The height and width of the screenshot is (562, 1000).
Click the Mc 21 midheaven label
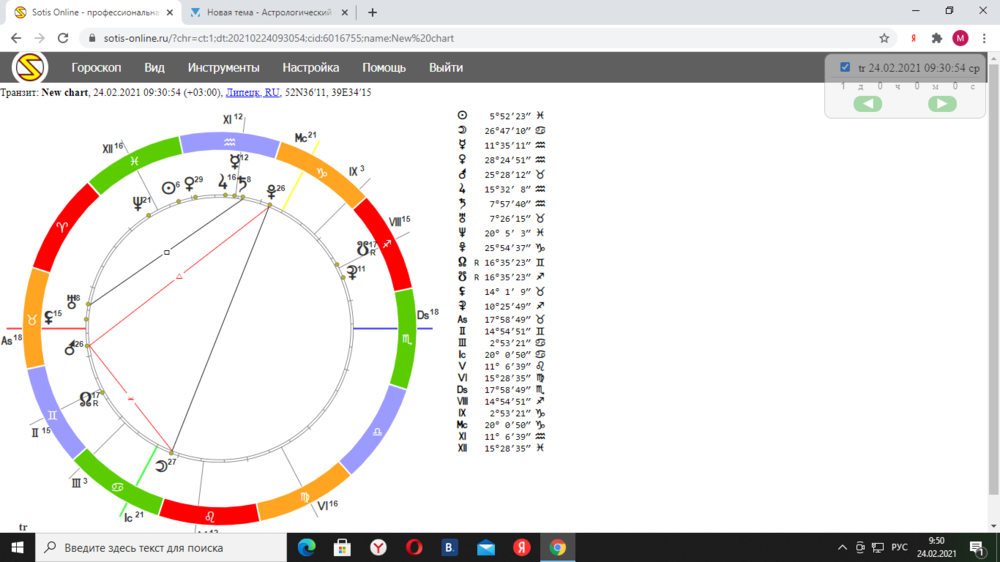point(305,137)
